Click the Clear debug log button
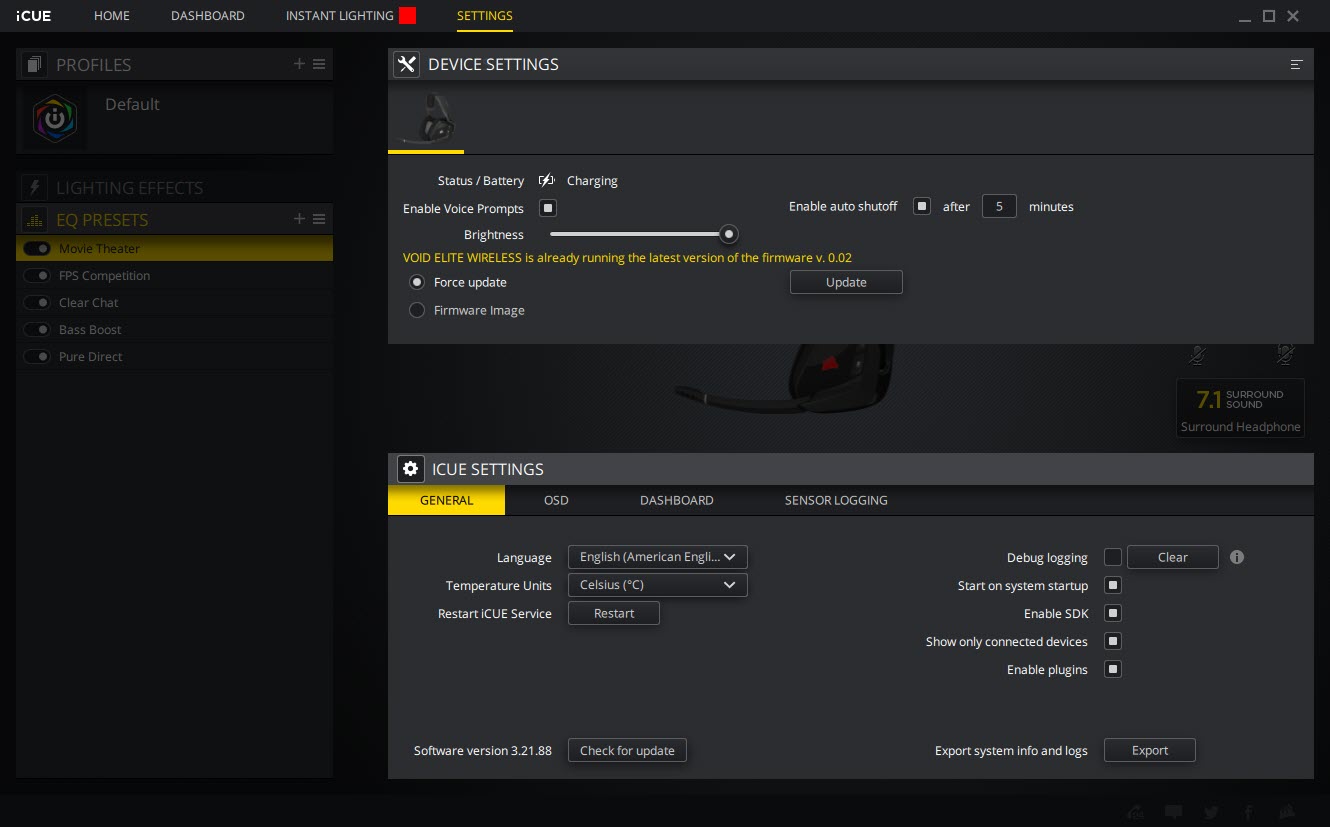 pos(1173,557)
